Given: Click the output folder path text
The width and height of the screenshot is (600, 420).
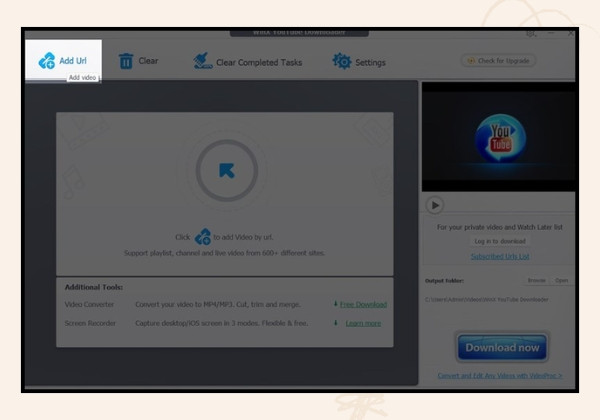Looking at the screenshot, I should coord(486,300).
